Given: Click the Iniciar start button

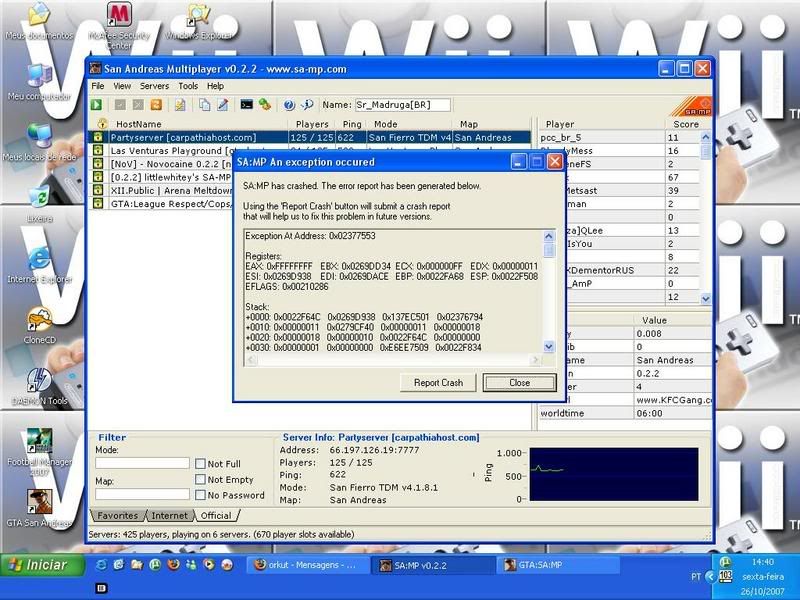Looking at the screenshot, I should click(x=42, y=565).
